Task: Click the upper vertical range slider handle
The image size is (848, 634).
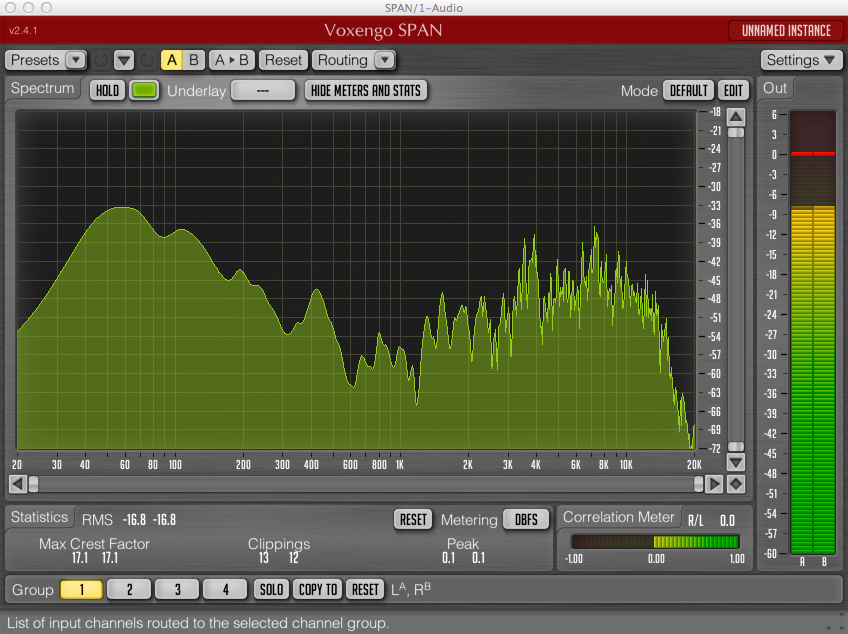Action: [x=736, y=133]
